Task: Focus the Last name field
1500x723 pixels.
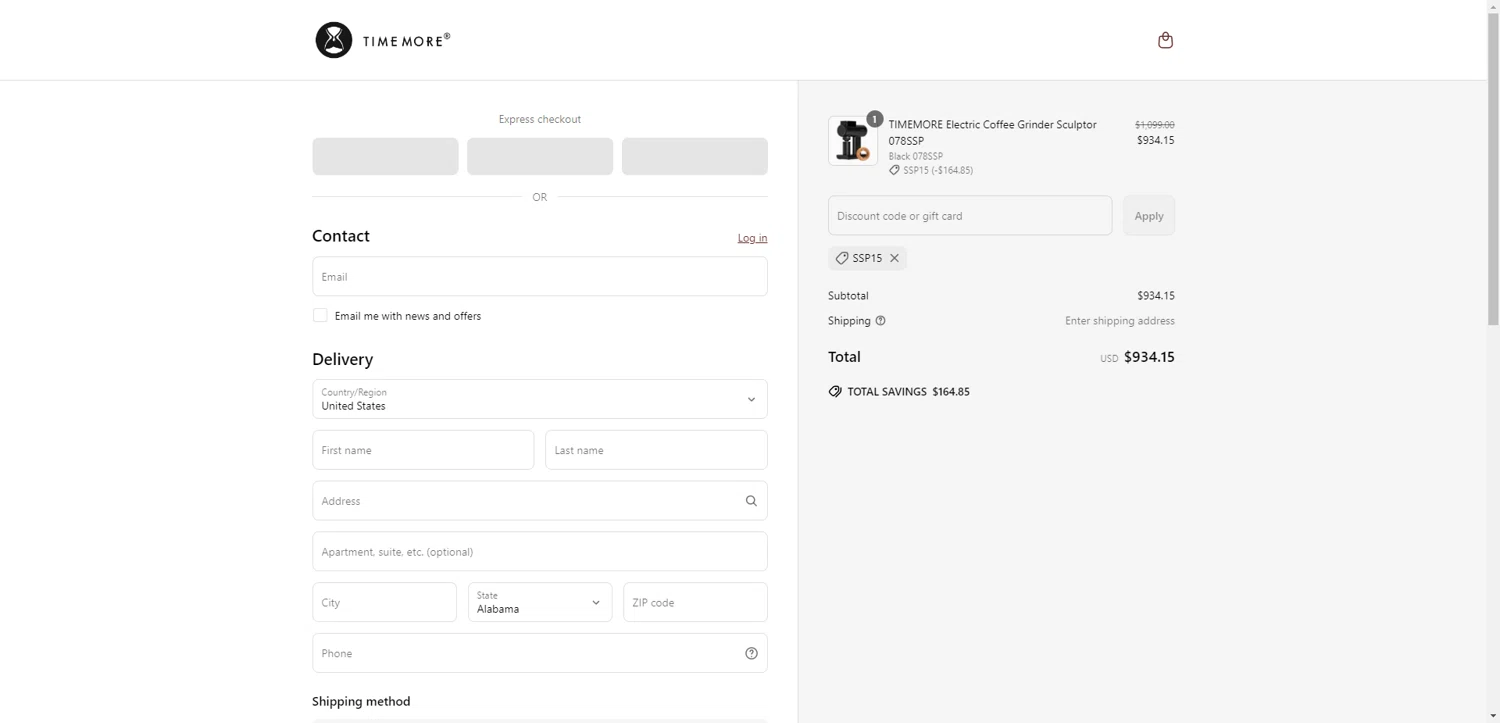Action: coord(656,450)
